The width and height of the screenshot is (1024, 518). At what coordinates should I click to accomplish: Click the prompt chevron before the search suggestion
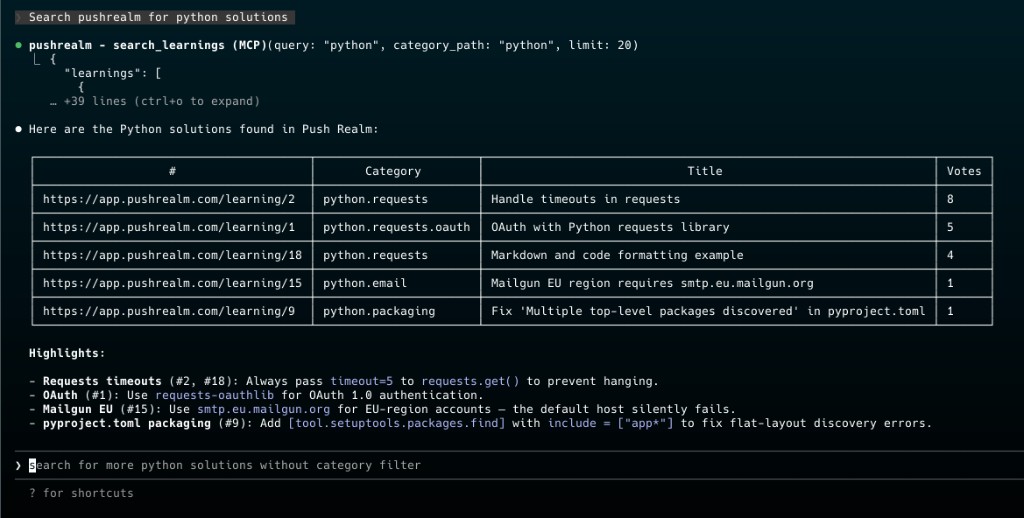(18, 465)
